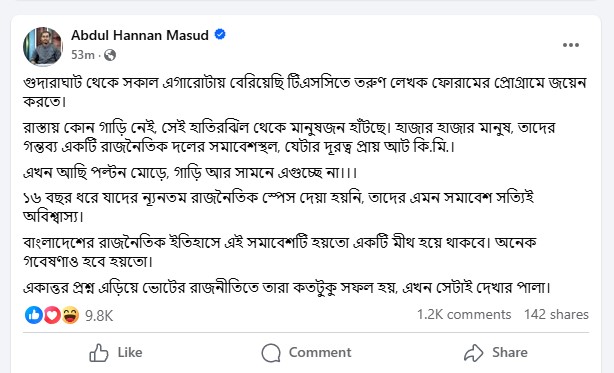The height and width of the screenshot is (373, 614).
Task: Click the thumbs-up icon to like
Action: pyautogui.click(x=99, y=353)
